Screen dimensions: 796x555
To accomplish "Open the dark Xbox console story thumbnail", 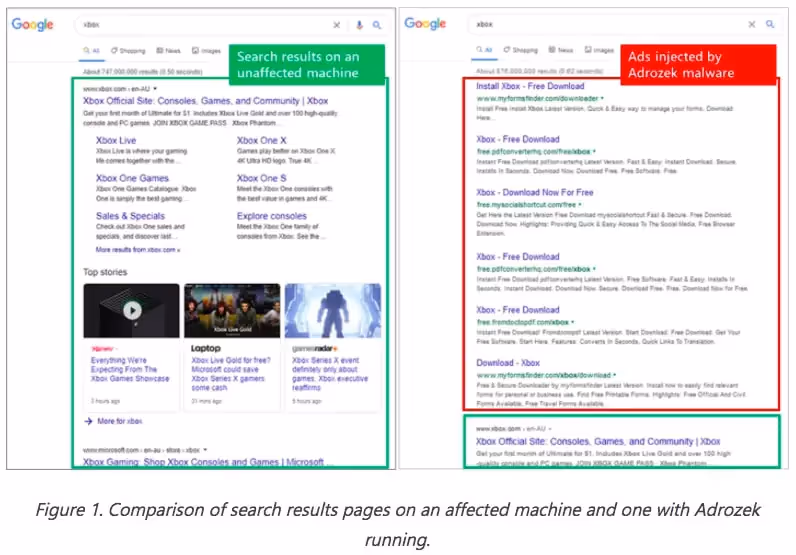I will [x=131, y=310].
